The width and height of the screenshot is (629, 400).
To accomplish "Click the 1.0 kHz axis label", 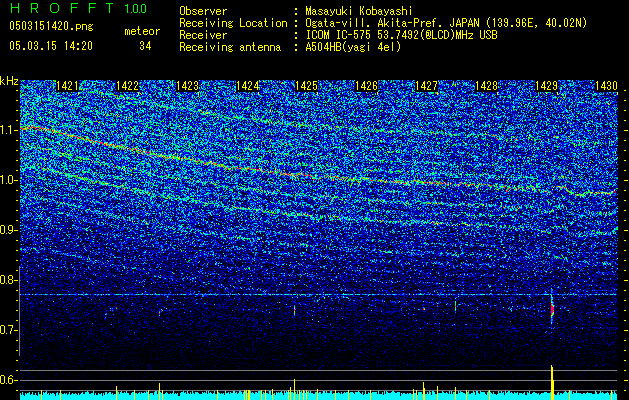I will tap(9, 180).
